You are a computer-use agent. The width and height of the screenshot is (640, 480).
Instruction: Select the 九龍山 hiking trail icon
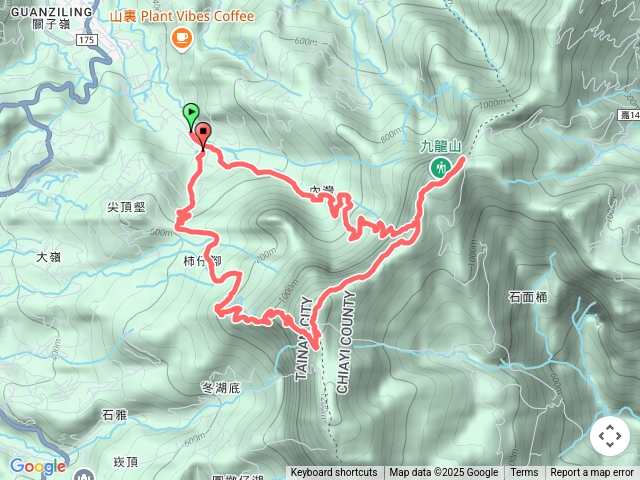(440, 168)
